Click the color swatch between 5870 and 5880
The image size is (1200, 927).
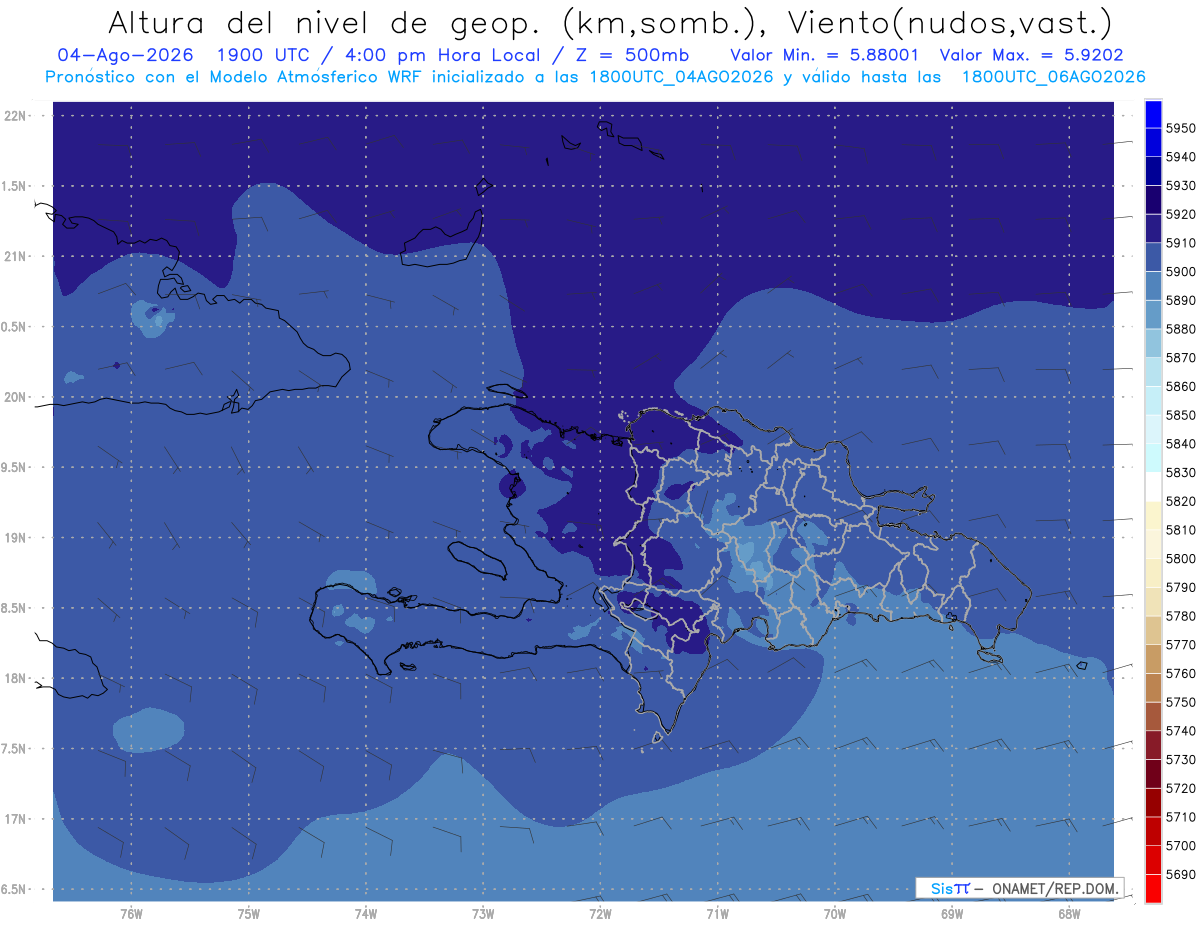click(1153, 343)
